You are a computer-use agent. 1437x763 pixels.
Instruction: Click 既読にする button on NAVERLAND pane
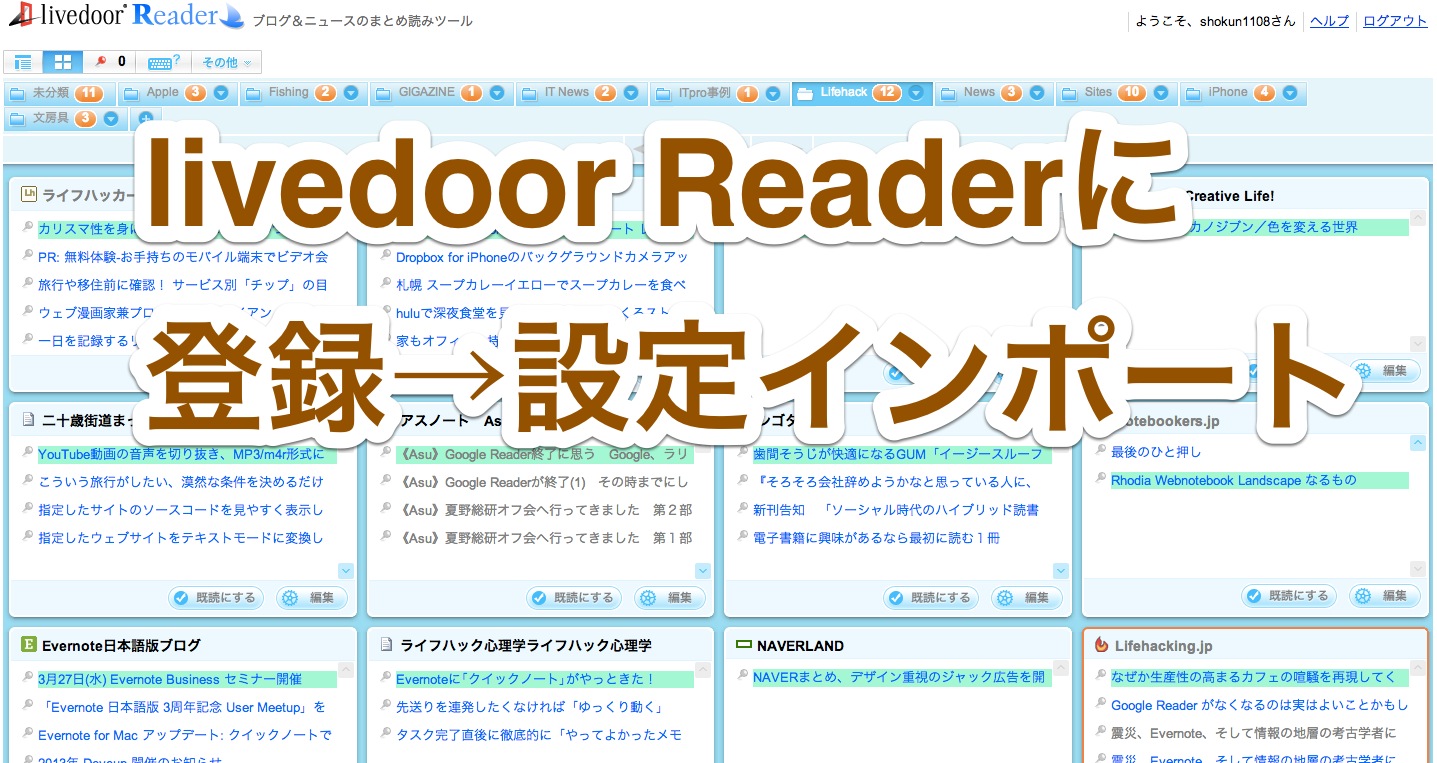931,596
